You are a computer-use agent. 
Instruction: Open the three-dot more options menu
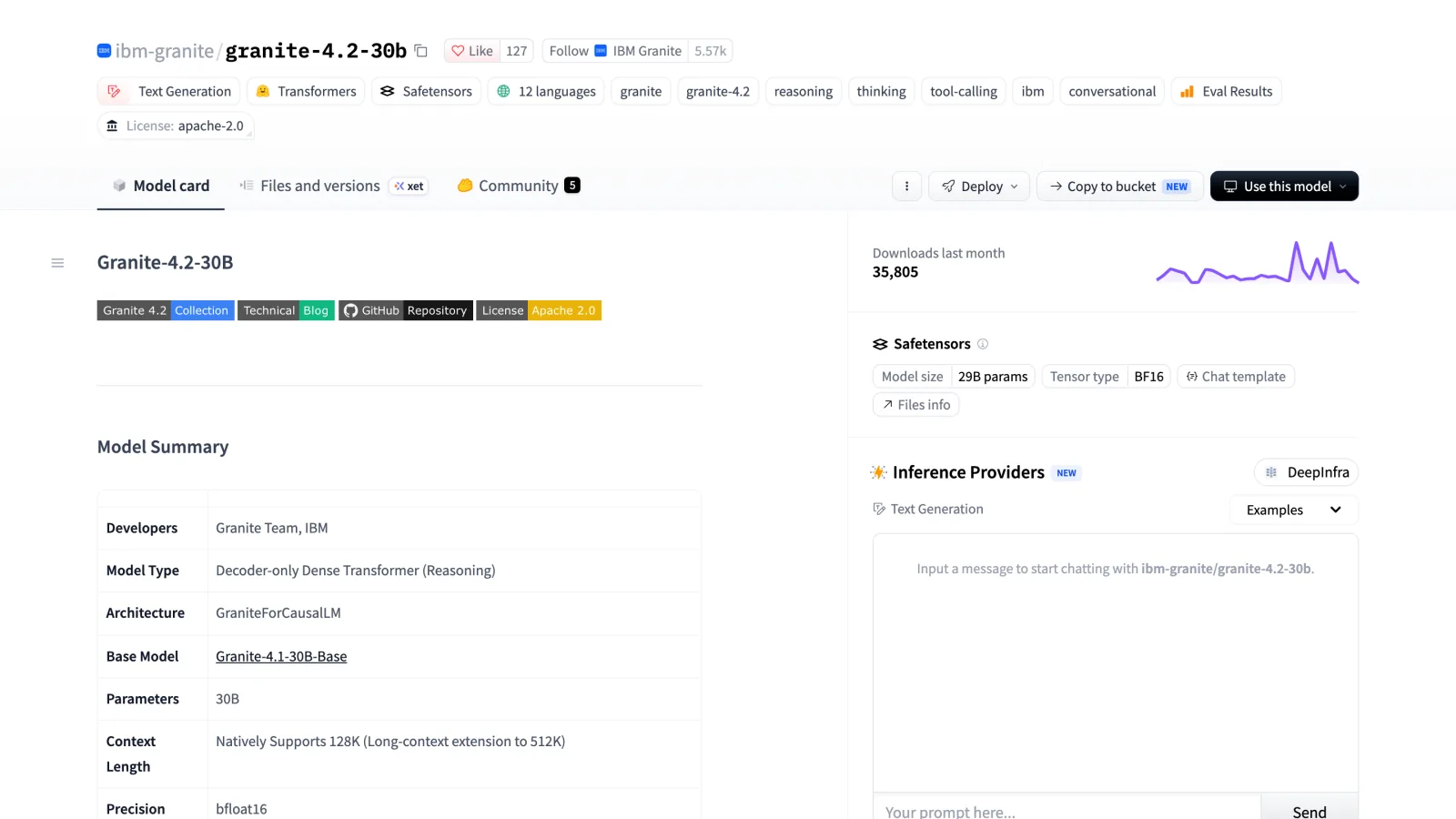[x=906, y=187]
